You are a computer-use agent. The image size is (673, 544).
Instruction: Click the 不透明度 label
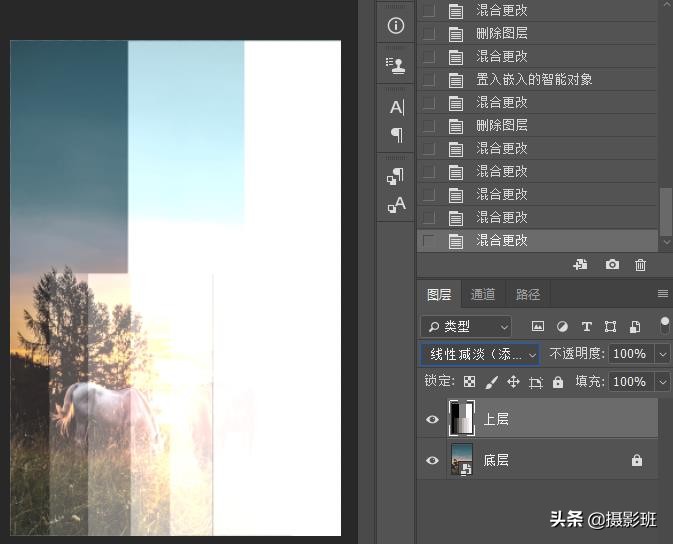pos(577,354)
